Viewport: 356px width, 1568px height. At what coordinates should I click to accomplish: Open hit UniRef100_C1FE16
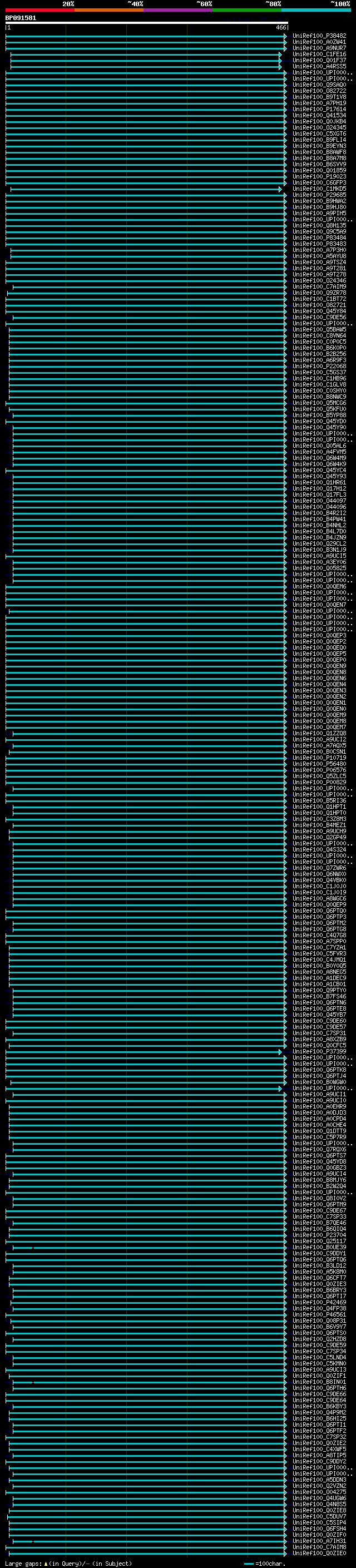(x=319, y=54)
